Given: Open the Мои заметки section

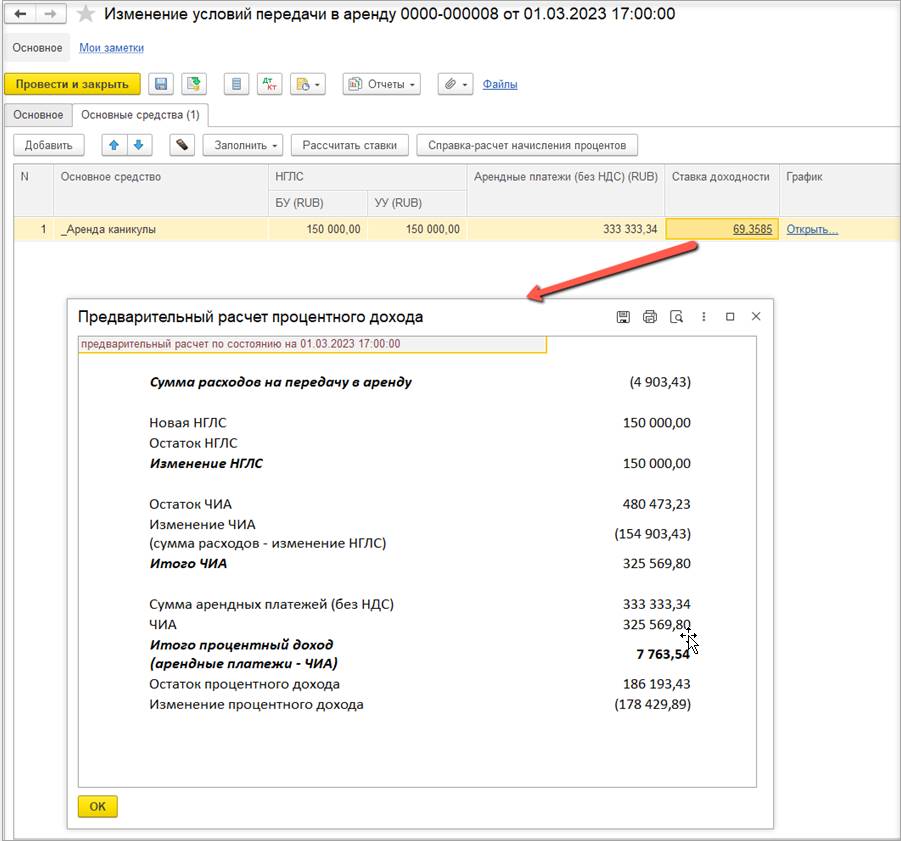Looking at the screenshot, I should pos(111,48).
